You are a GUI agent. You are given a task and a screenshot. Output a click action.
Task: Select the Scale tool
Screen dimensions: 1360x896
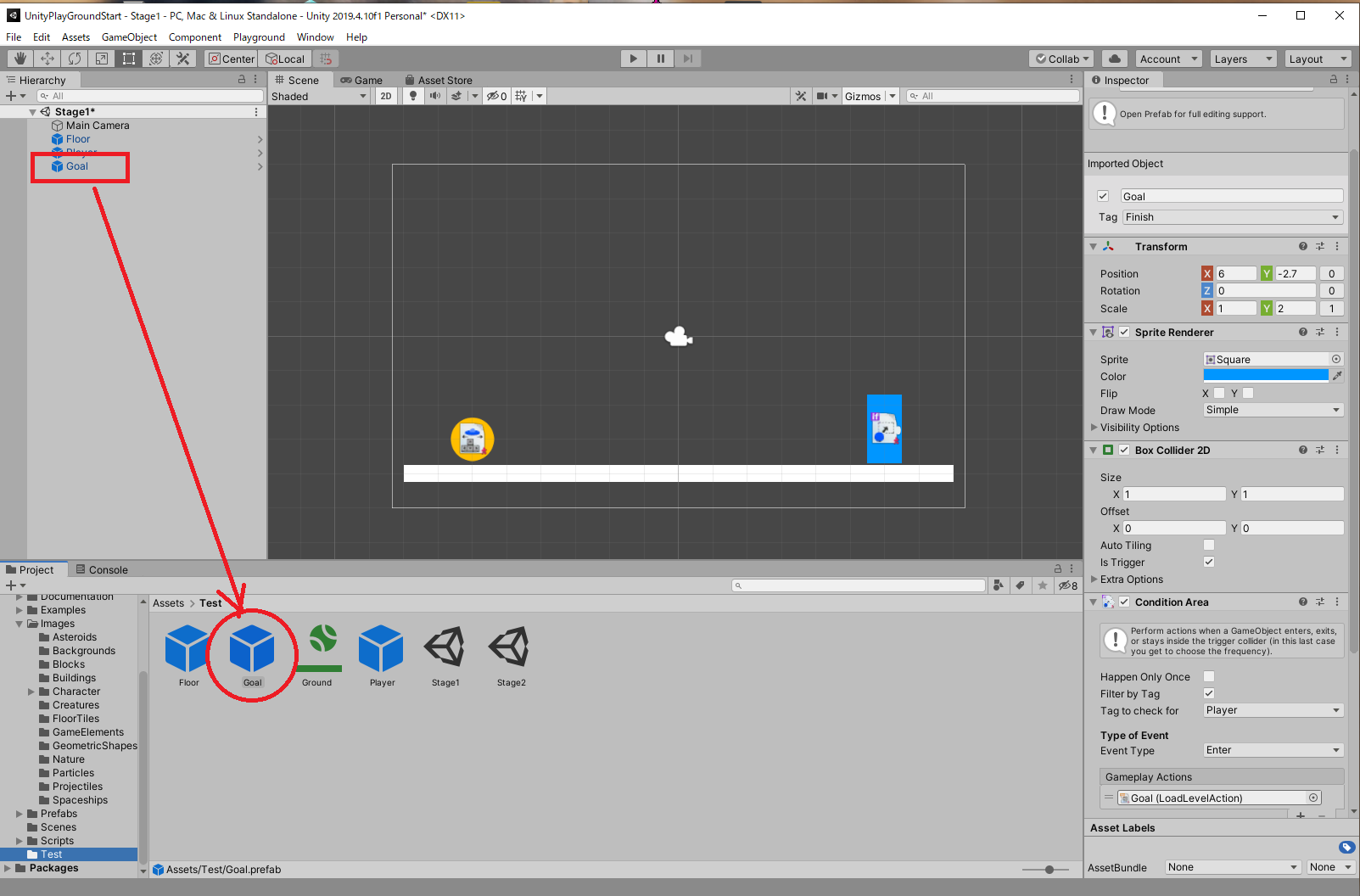102,59
